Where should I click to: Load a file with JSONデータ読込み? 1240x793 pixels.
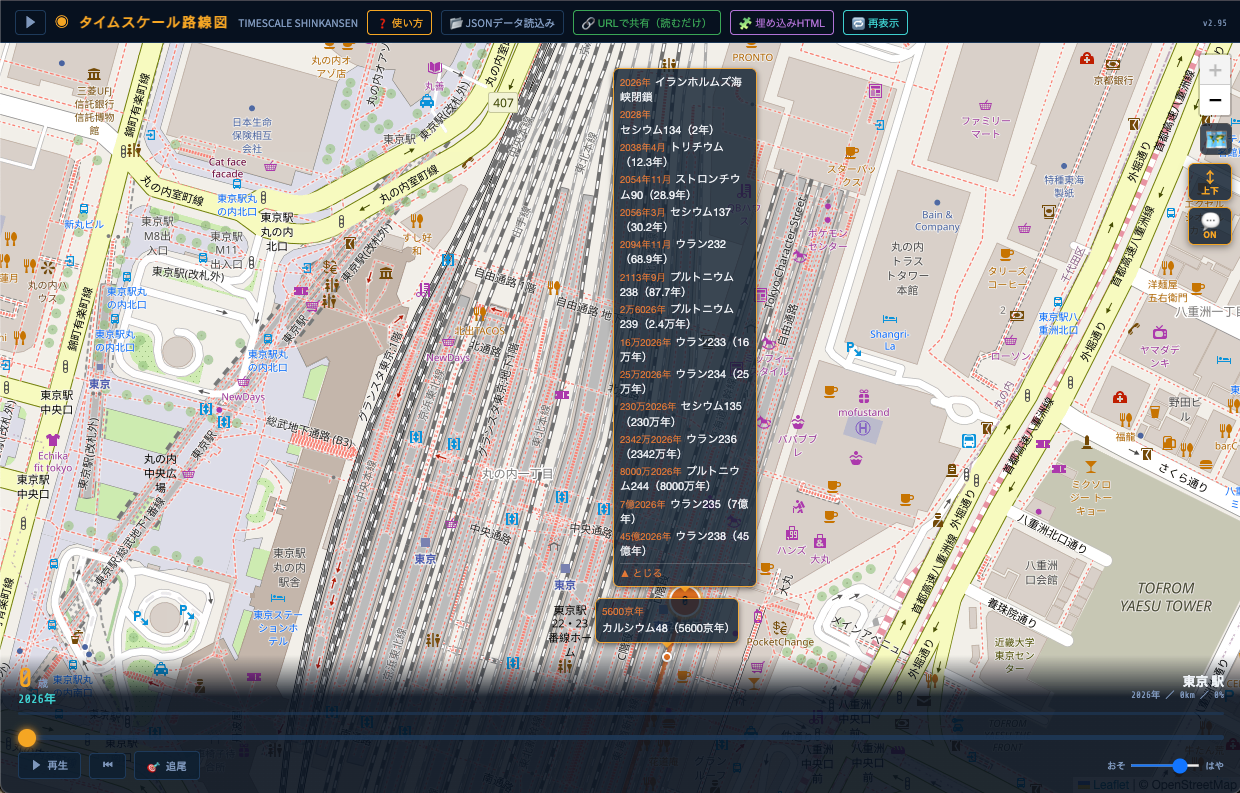coord(502,22)
